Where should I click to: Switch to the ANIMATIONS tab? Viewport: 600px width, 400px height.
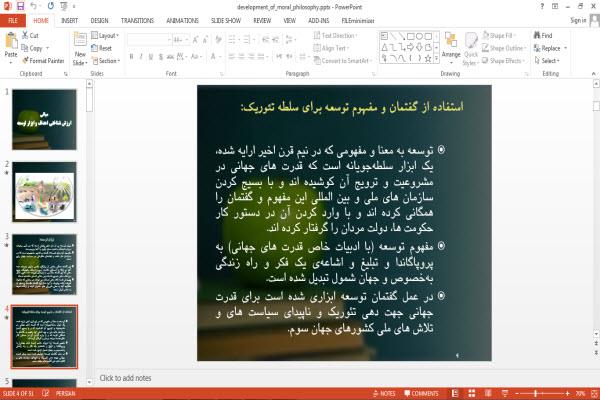[183, 21]
